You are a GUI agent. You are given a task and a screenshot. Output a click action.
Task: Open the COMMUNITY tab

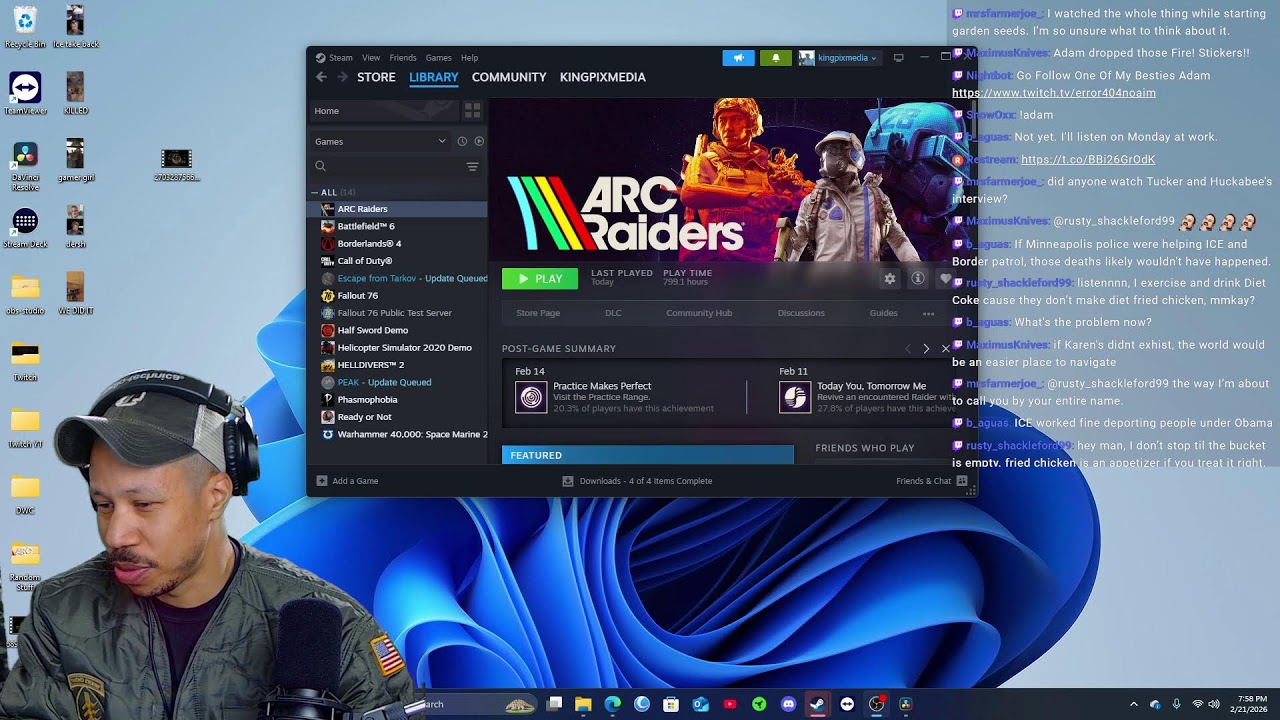coord(509,77)
